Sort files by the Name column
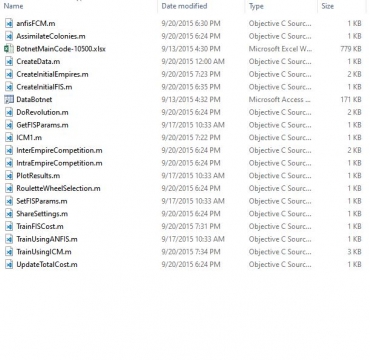This screenshot has width=370, height=360. point(13,6)
